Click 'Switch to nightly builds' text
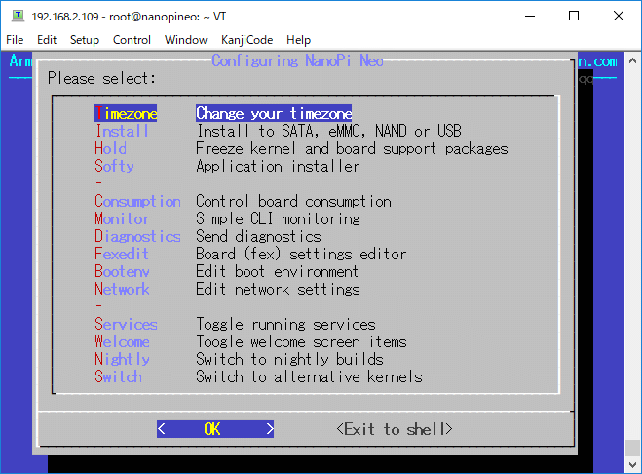 [290, 359]
